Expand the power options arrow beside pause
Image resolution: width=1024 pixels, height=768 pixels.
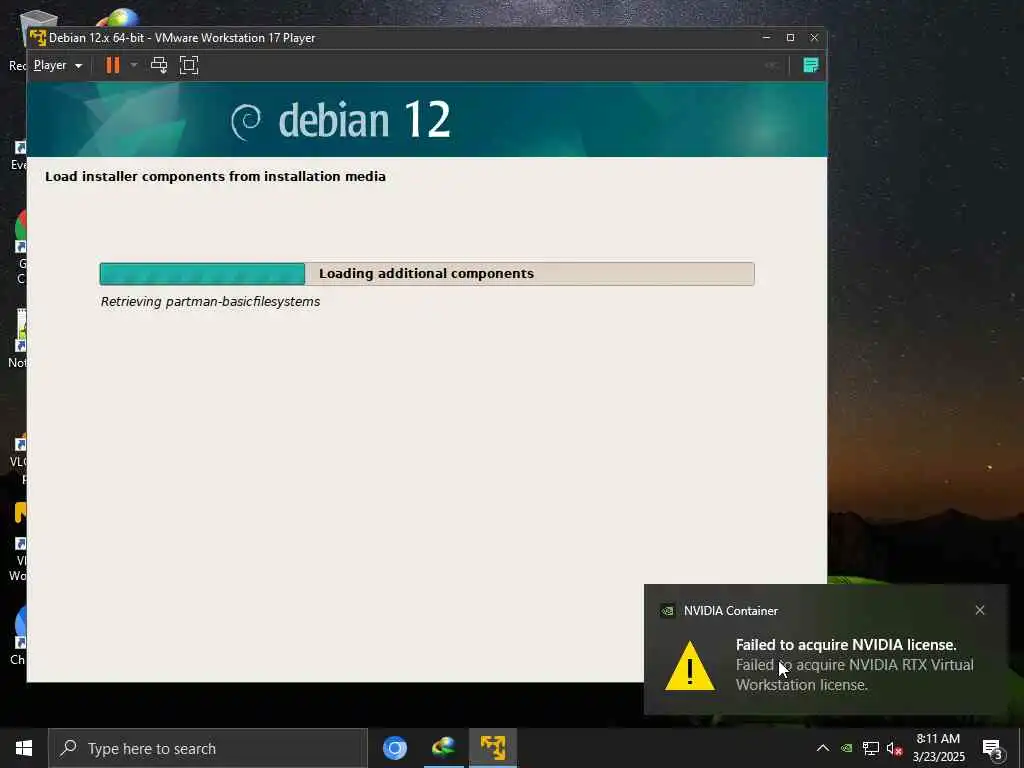coord(134,65)
